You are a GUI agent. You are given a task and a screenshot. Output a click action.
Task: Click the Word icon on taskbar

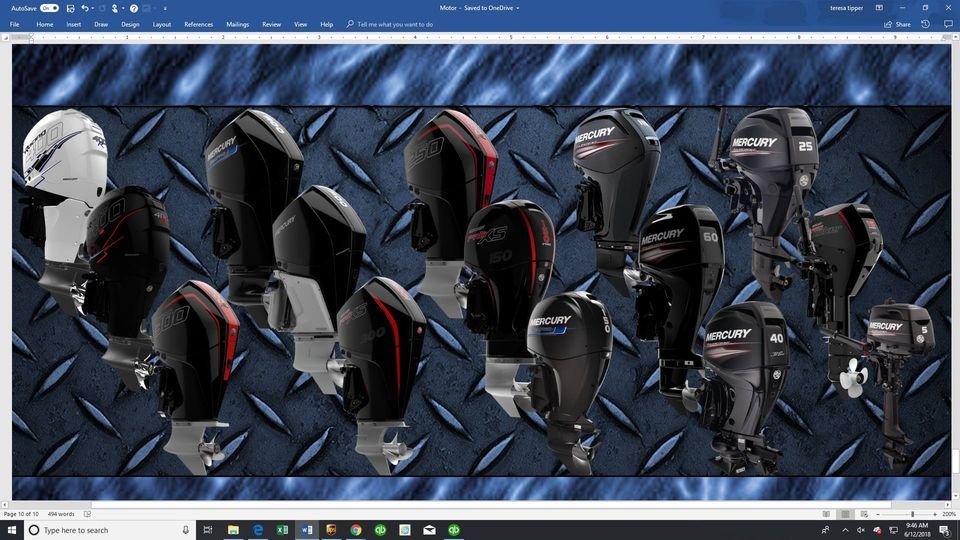point(307,530)
